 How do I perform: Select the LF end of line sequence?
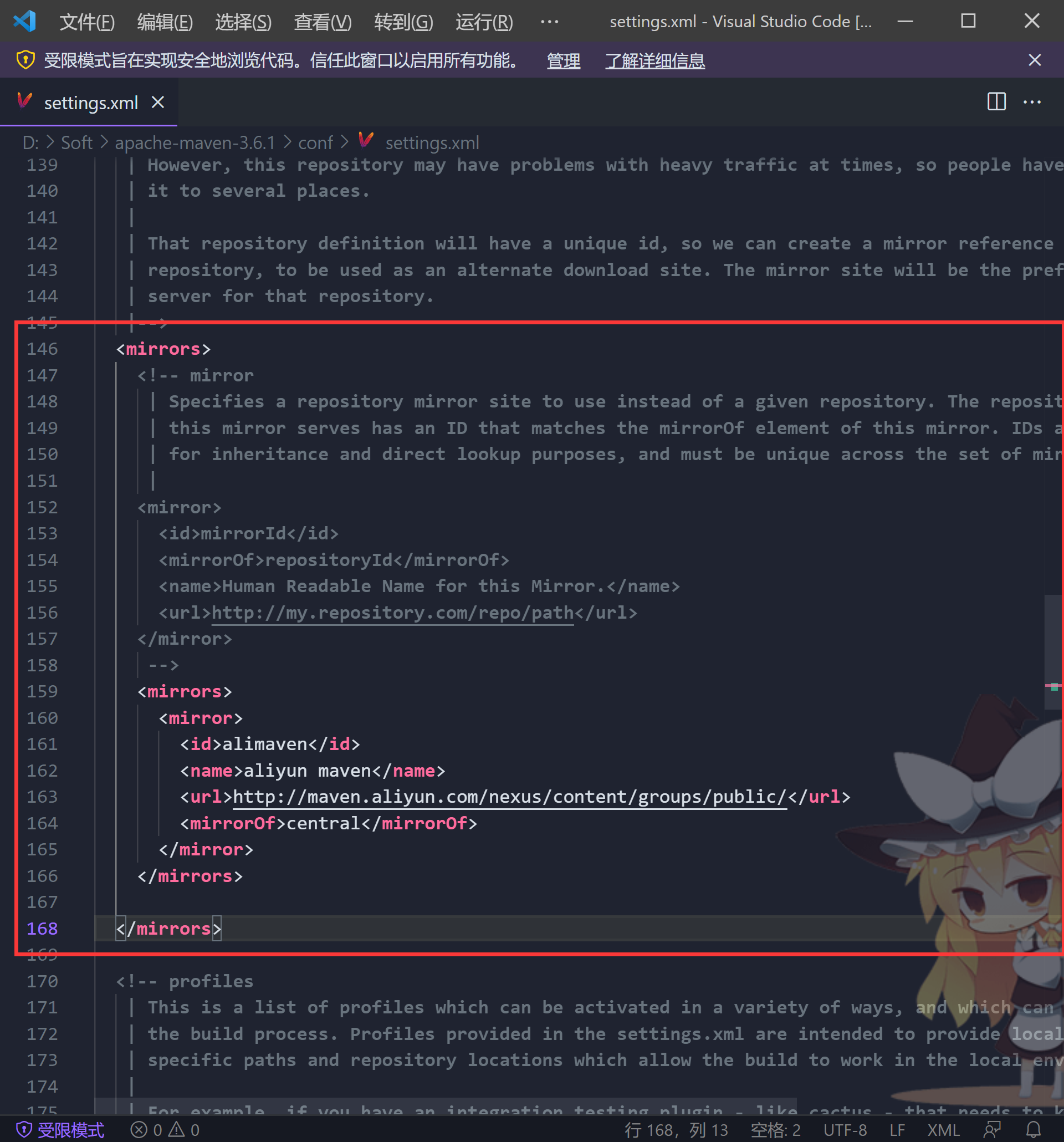(x=897, y=1129)
